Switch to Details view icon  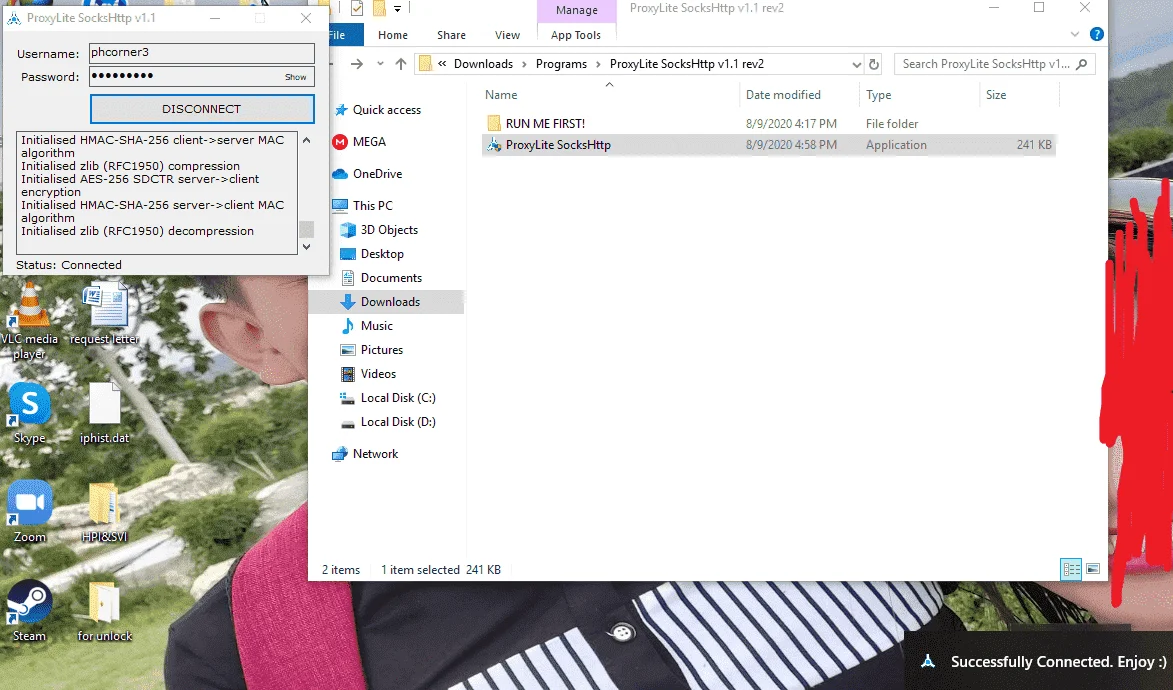click(x=1071, y=569)
